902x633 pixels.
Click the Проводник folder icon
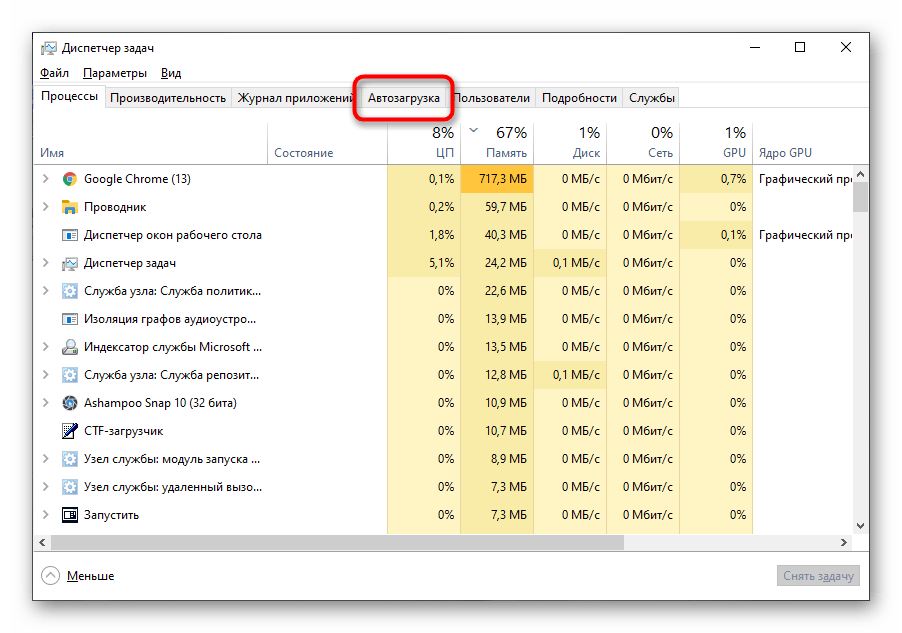pos(70,207)
